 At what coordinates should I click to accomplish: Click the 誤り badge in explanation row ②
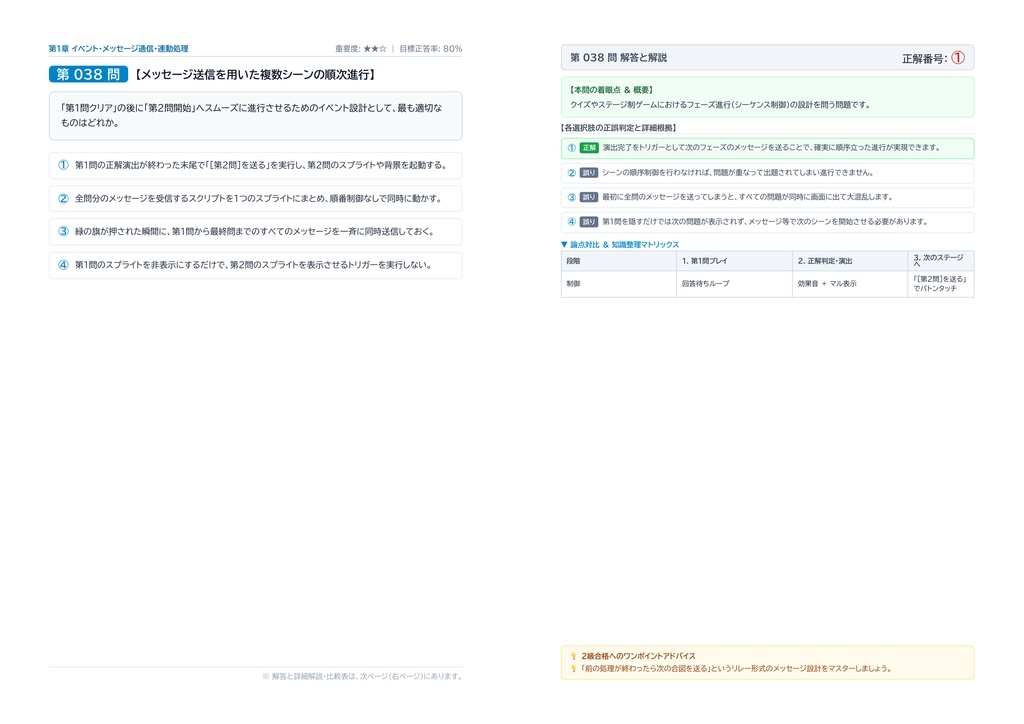tap(588, 173)
